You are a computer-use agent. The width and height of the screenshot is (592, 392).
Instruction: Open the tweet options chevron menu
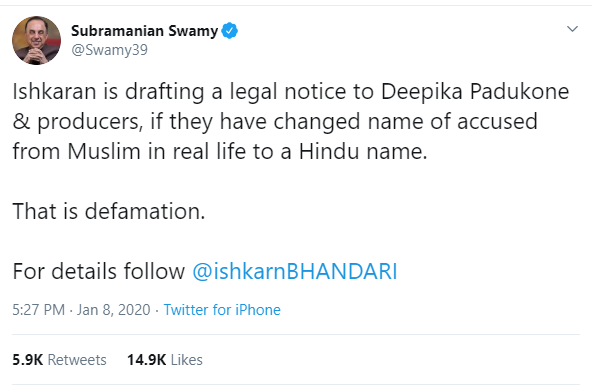click(572, 29)
